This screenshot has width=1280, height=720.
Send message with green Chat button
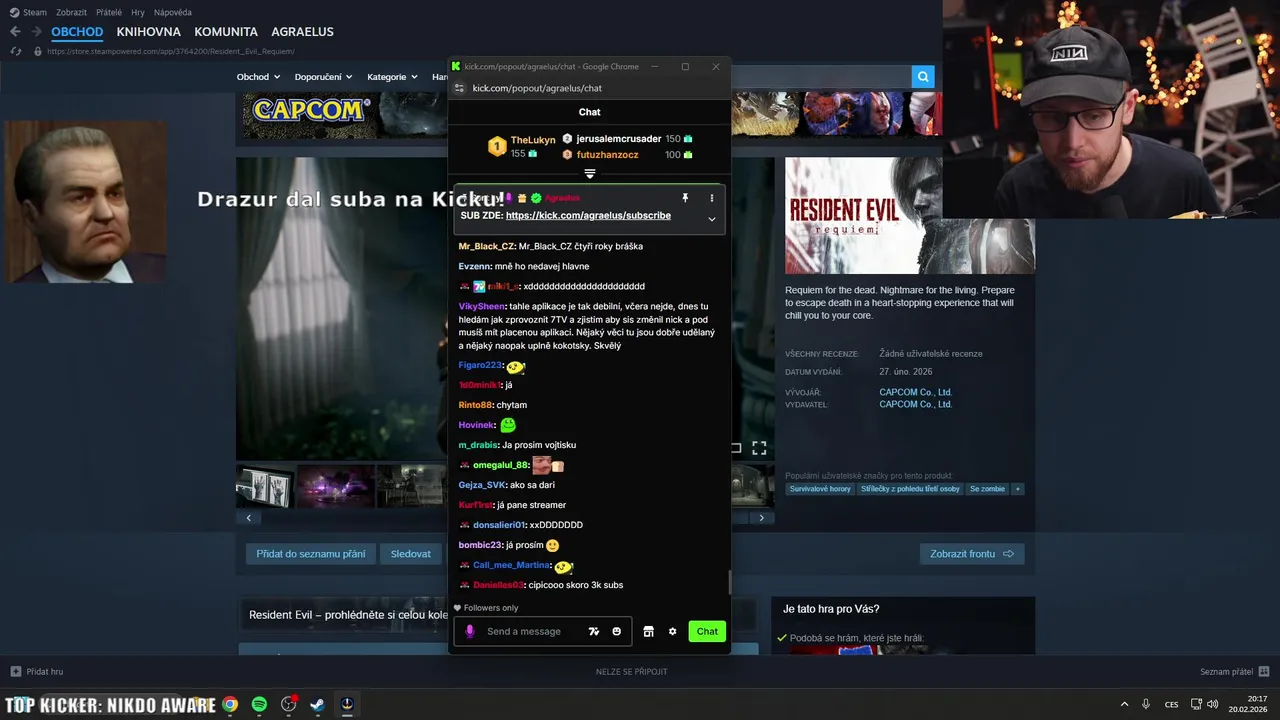tap(707, 631)
